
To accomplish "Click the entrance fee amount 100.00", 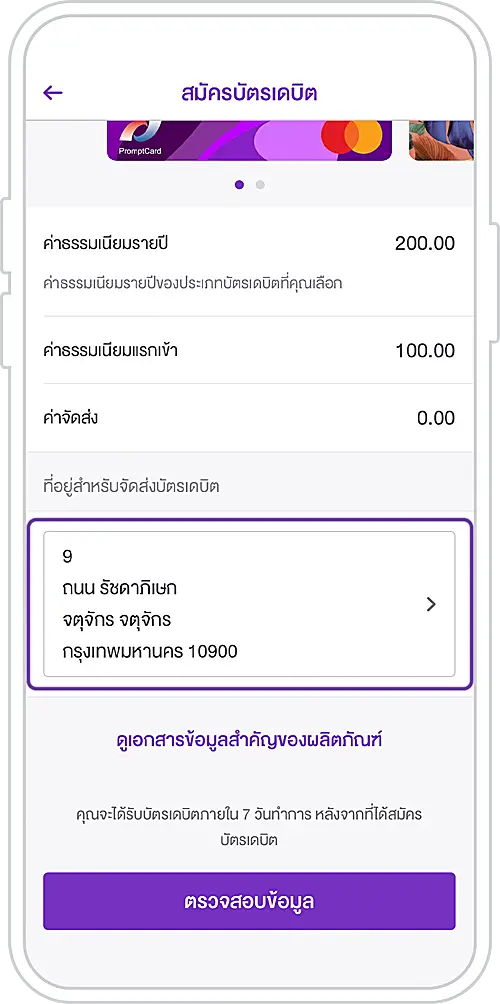I will point(425,351).
